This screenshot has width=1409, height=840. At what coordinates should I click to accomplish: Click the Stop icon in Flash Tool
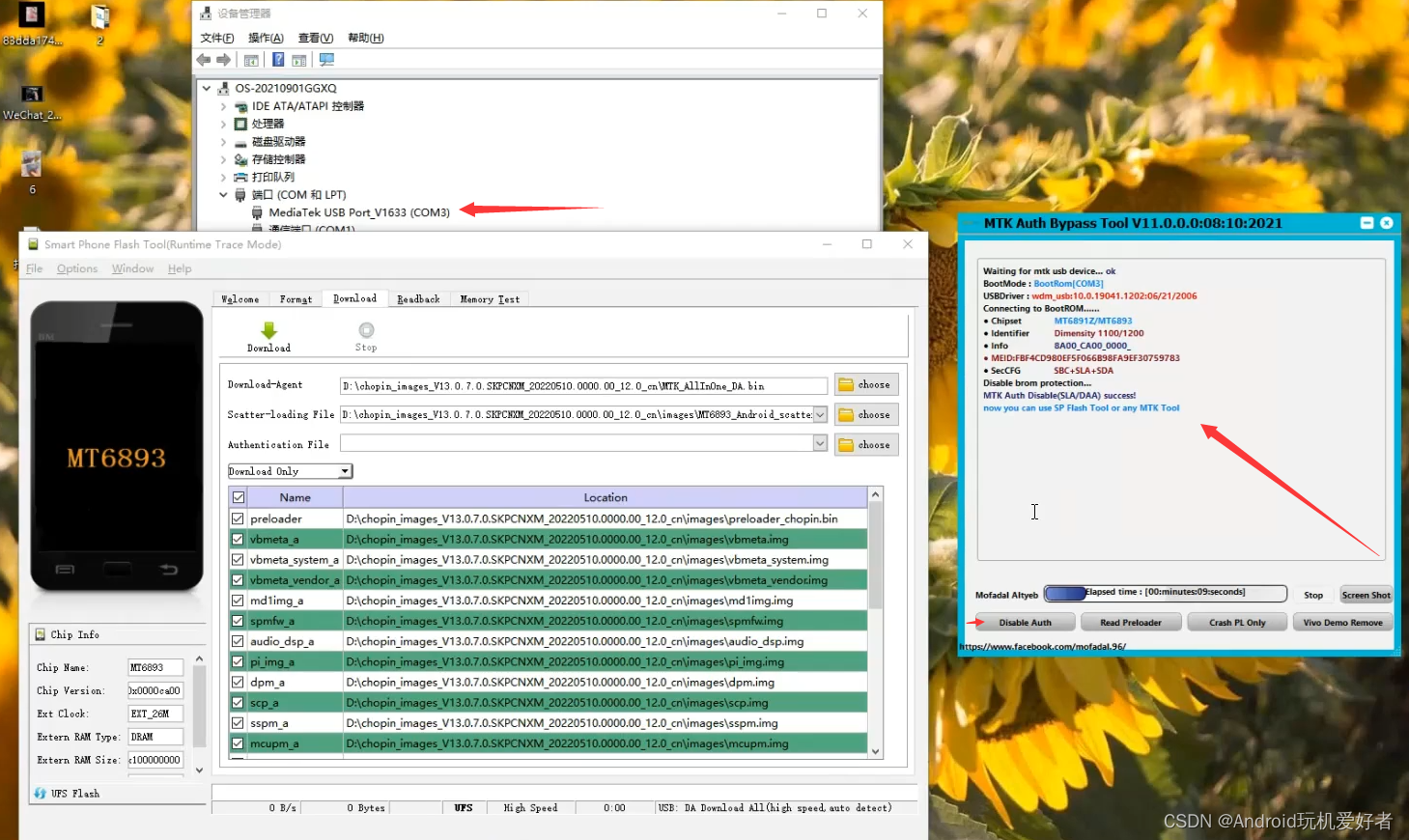point(366,330)
